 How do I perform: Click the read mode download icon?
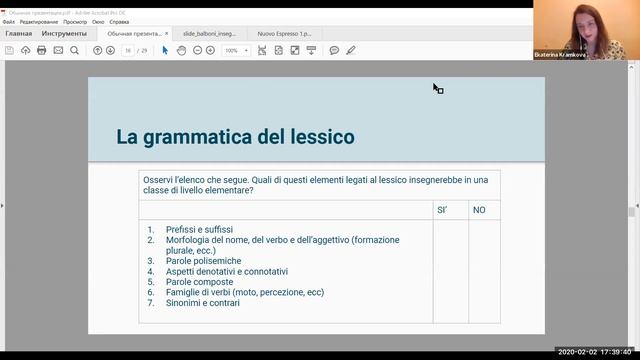point(311,50)
